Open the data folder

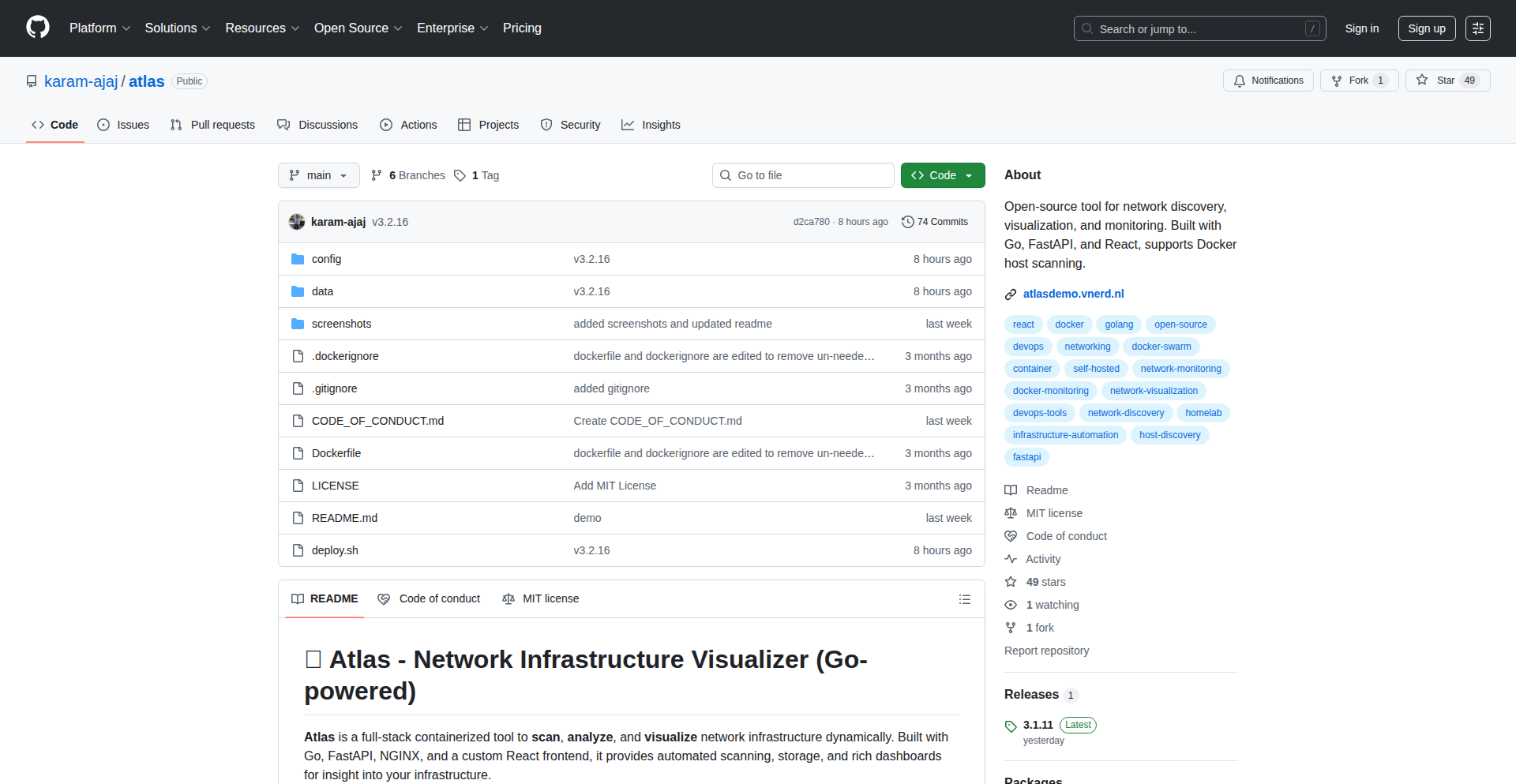tap(322, 291)
